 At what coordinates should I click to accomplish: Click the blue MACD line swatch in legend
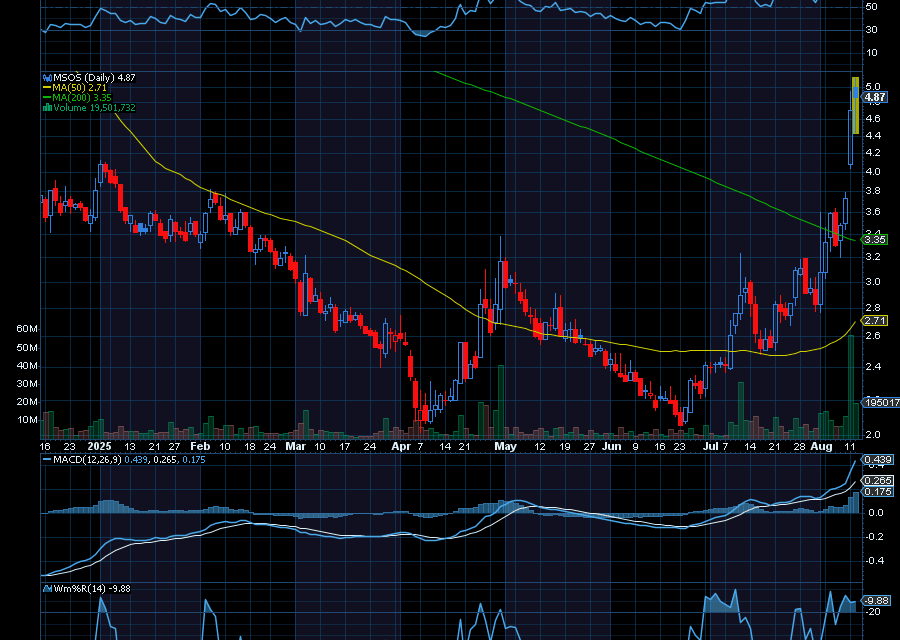click(x=47, y=460)
